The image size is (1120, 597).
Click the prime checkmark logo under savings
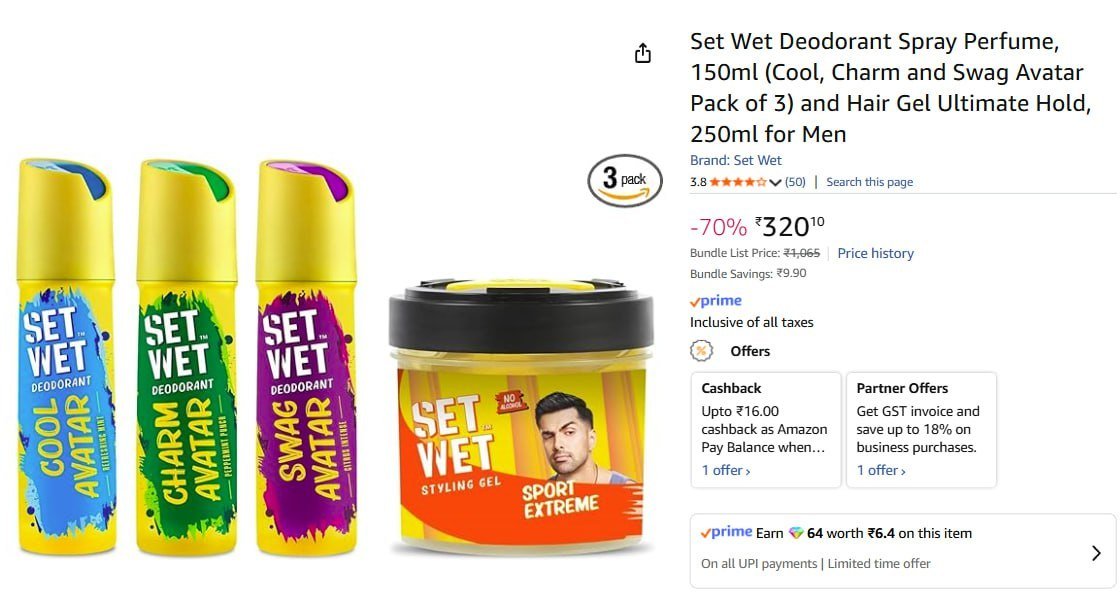[x=716, y=301]
